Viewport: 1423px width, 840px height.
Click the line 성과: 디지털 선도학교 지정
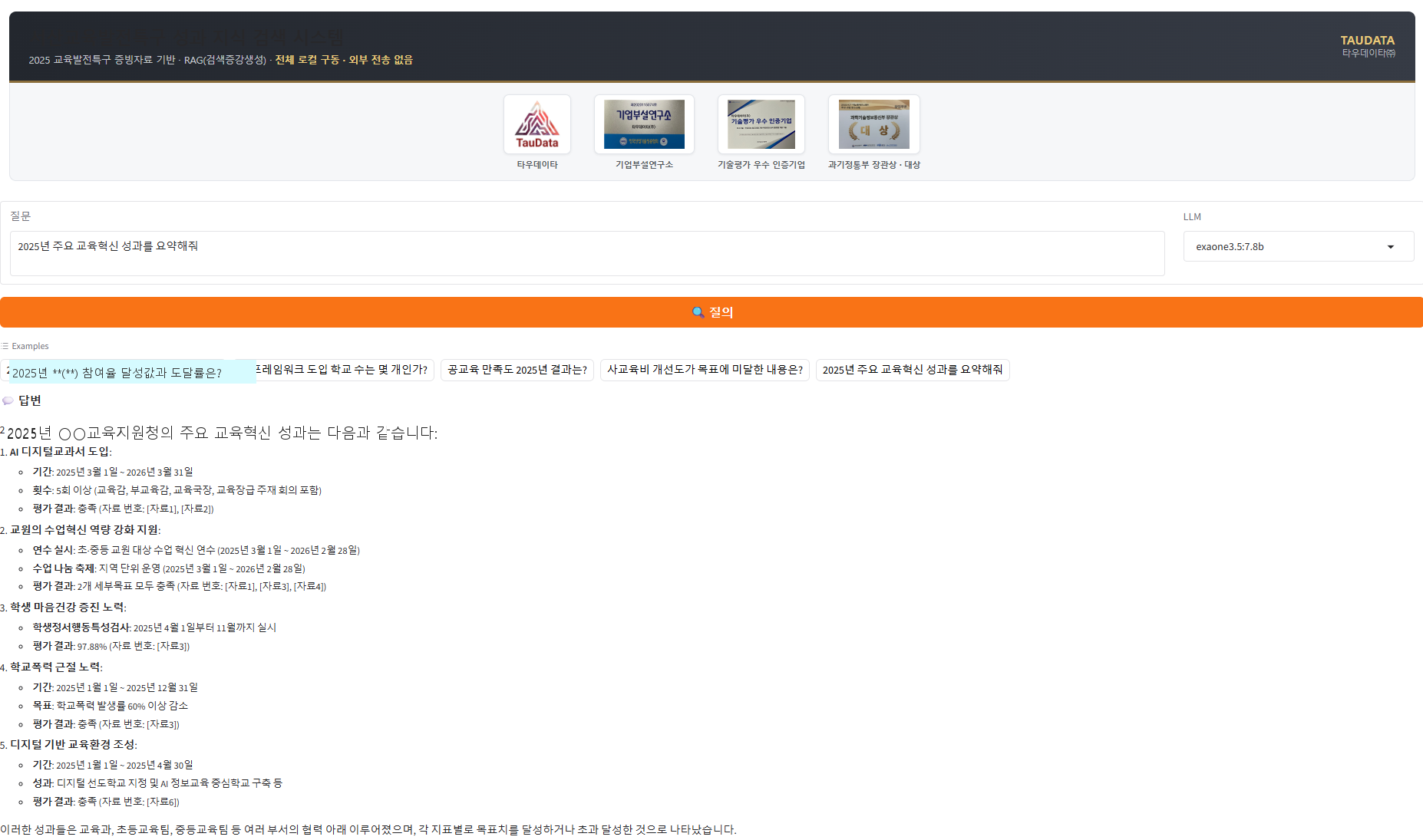[157, 783]
